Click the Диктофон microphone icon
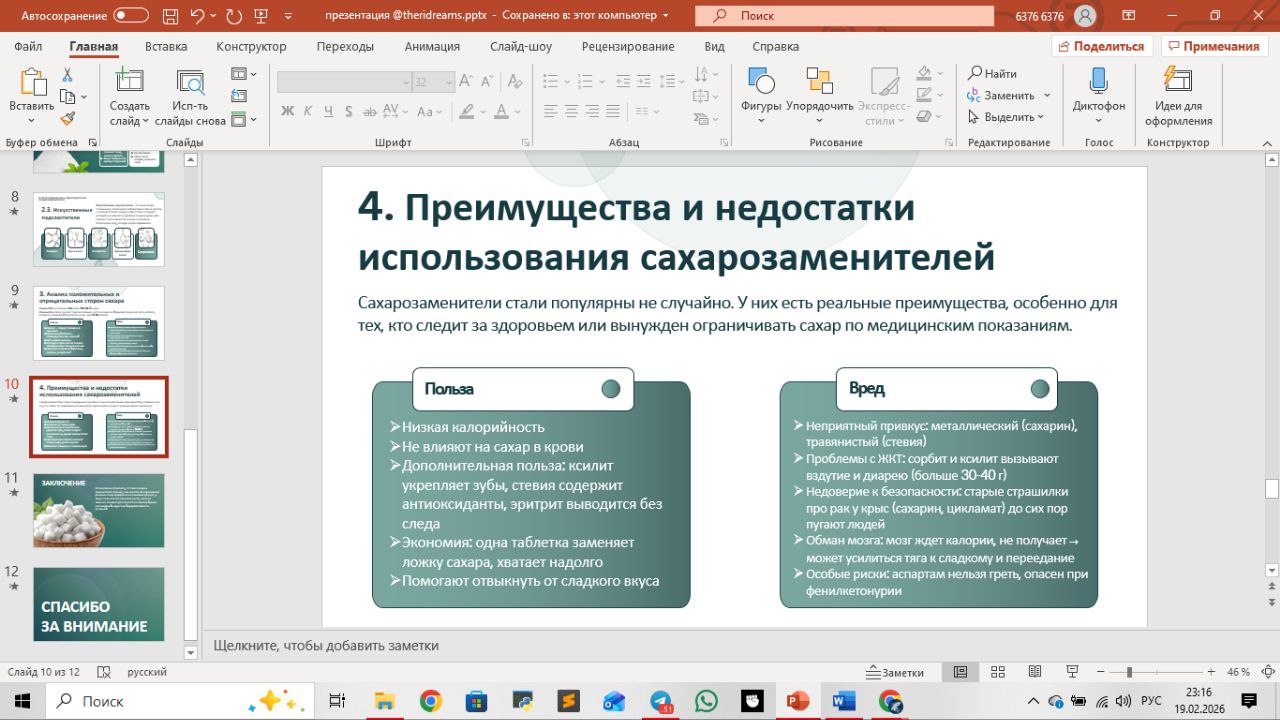This screenshot has height=720, width=1280. [1098, 82]
